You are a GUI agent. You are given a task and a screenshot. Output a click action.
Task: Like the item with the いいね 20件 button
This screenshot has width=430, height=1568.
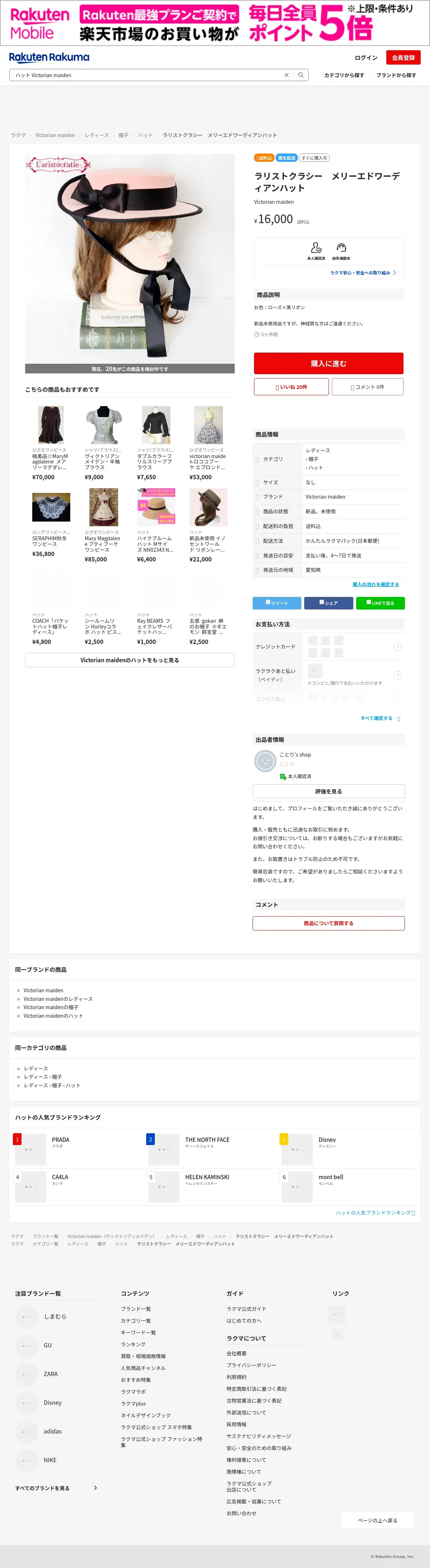[291, 386]
